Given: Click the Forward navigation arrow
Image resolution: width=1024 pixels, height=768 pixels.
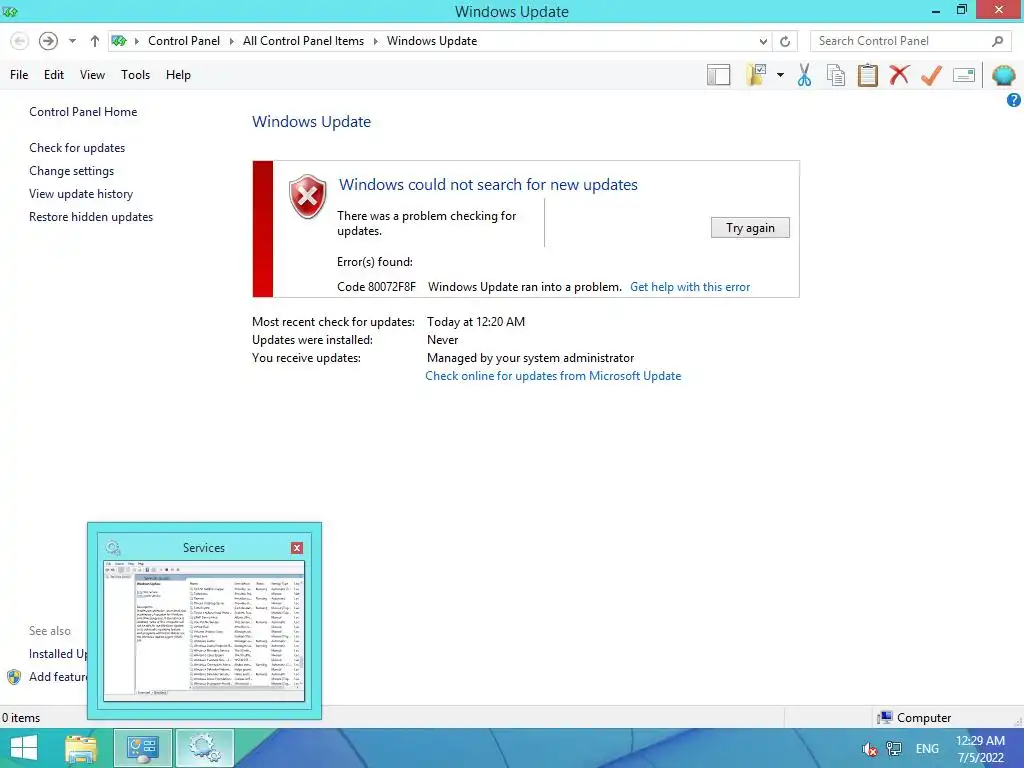Looking at the screenshot, I should [48, 41].
